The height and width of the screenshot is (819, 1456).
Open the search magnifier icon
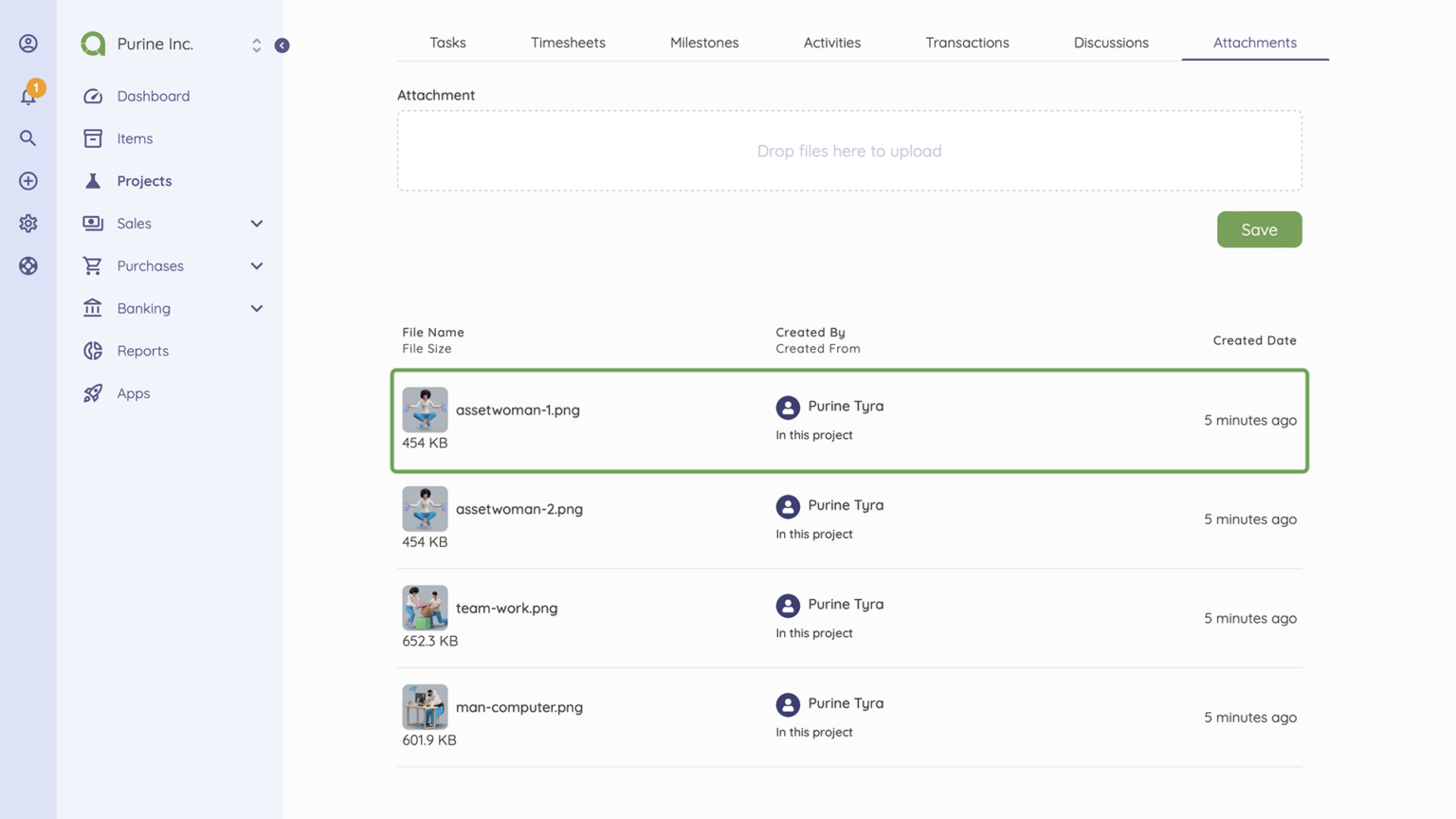pos(28,138)
